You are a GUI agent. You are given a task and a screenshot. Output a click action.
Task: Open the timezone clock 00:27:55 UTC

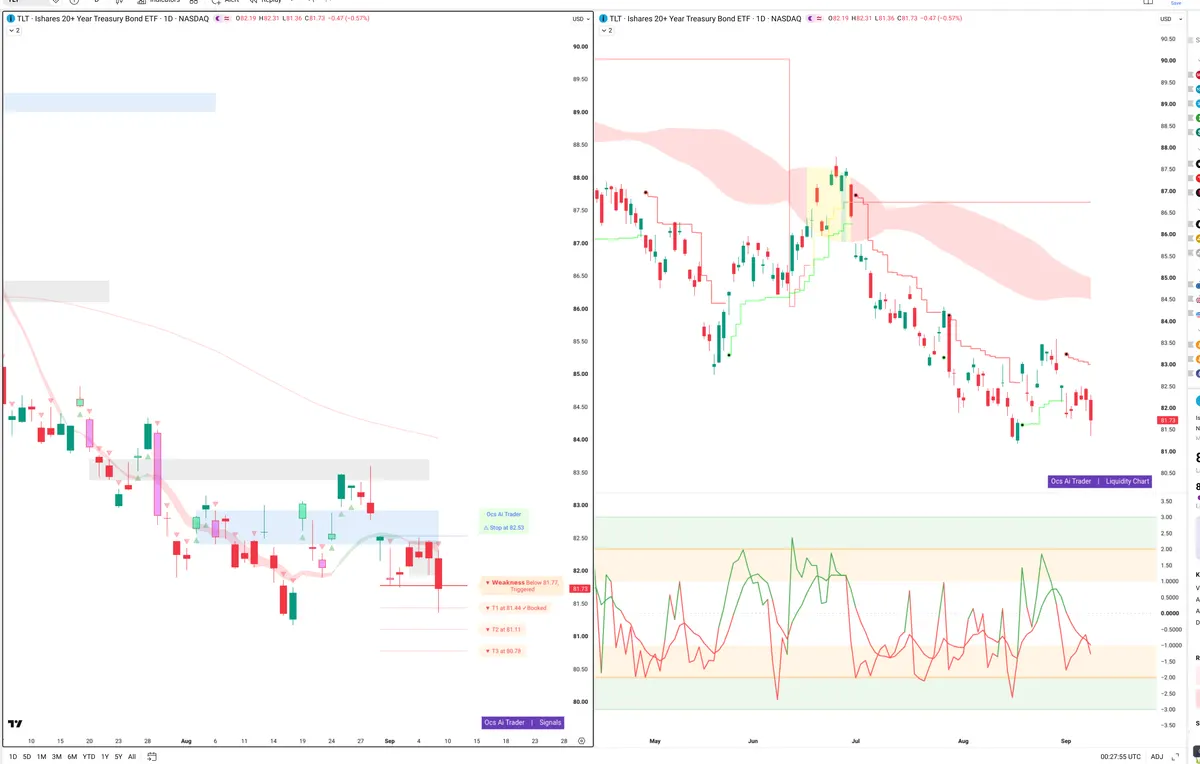tap(1121, 756)
